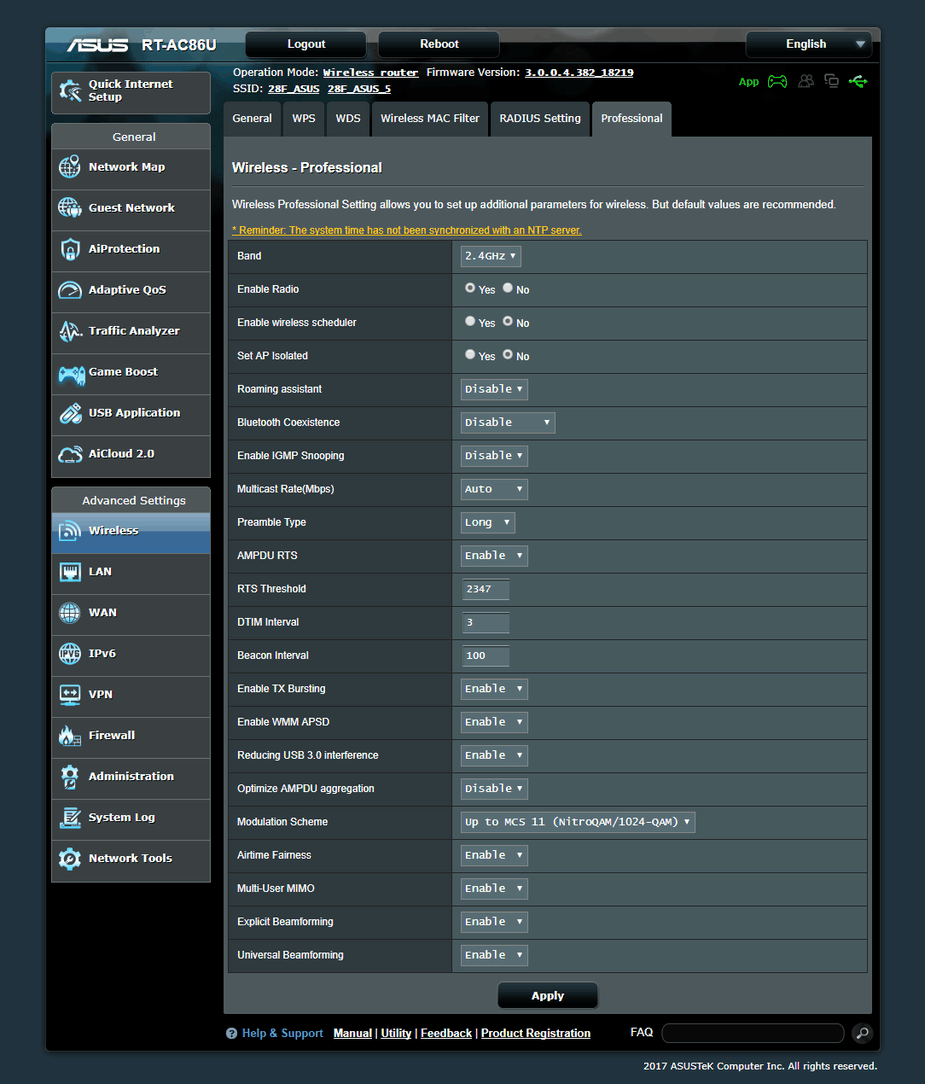Click the DTIM Interval input field
Viewport: 925px width, 1084px height.
[485, 622]
